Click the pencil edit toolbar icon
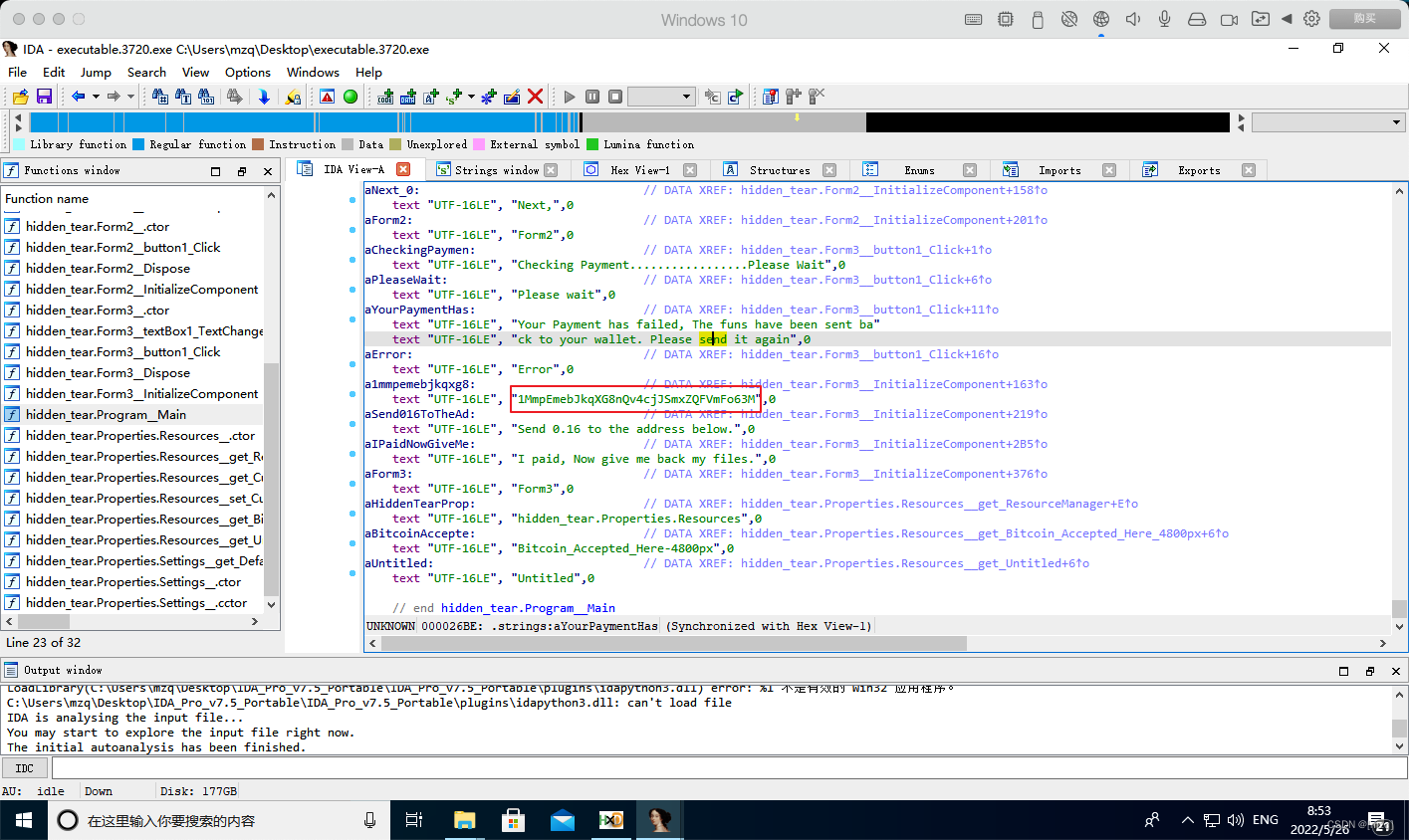 point(511,97)
